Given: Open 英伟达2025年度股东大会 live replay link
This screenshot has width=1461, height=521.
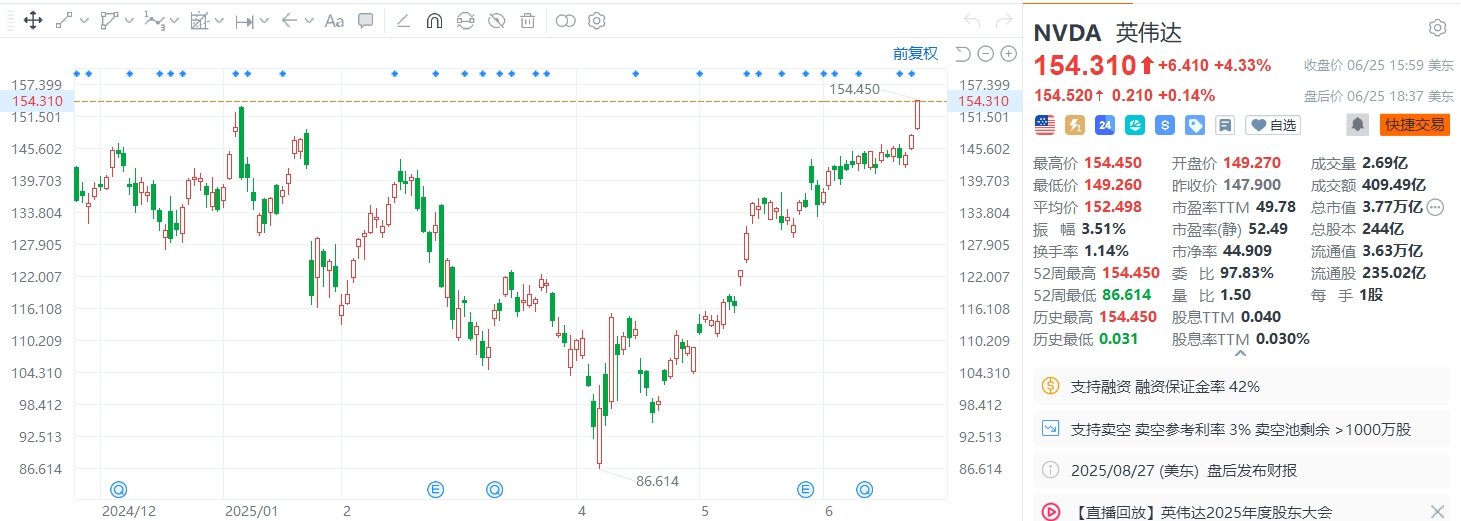Looking at the screenshot, I should [1204, 512].
